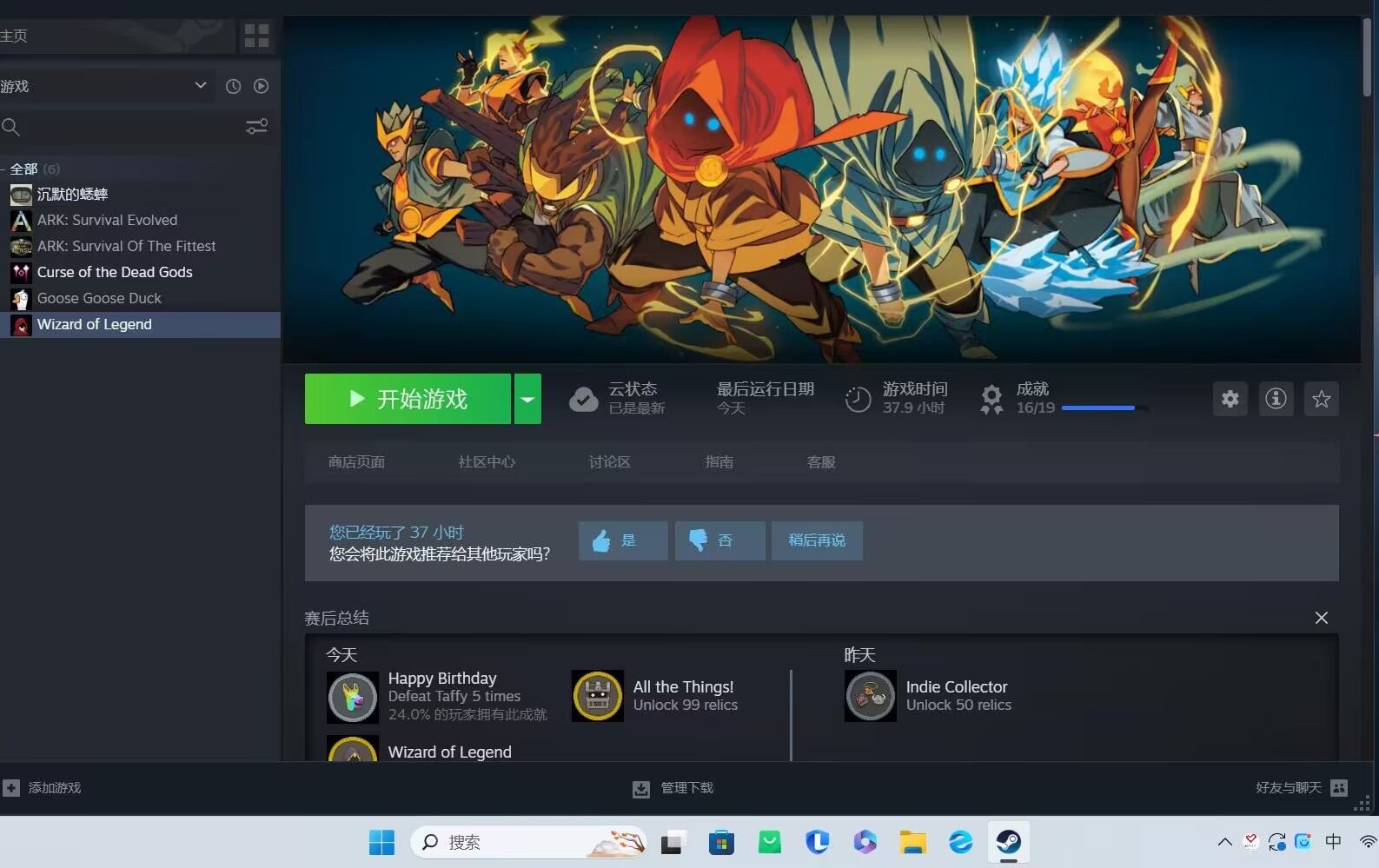Click the Steam icon in the taskbar
The image size is (1379, 868).
pyautogui.click(x=1008, y=842)
